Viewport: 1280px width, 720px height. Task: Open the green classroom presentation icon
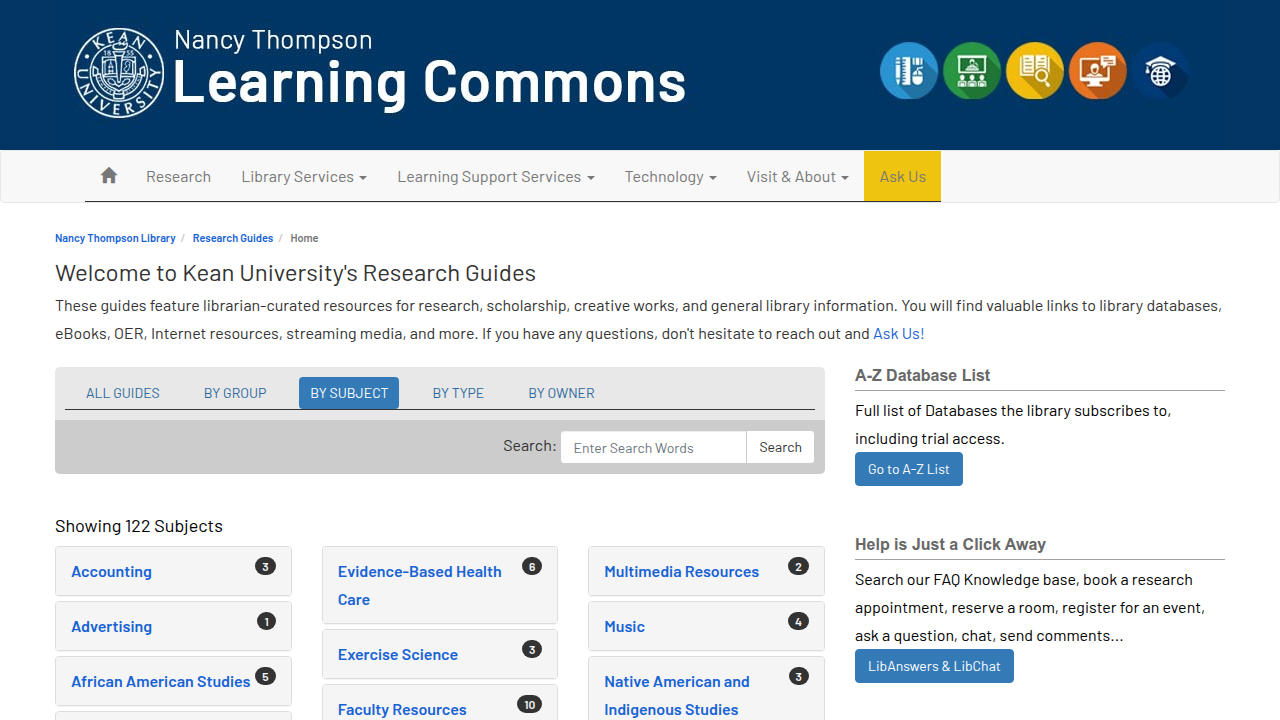pyautogui.click(x=972, y=71)
